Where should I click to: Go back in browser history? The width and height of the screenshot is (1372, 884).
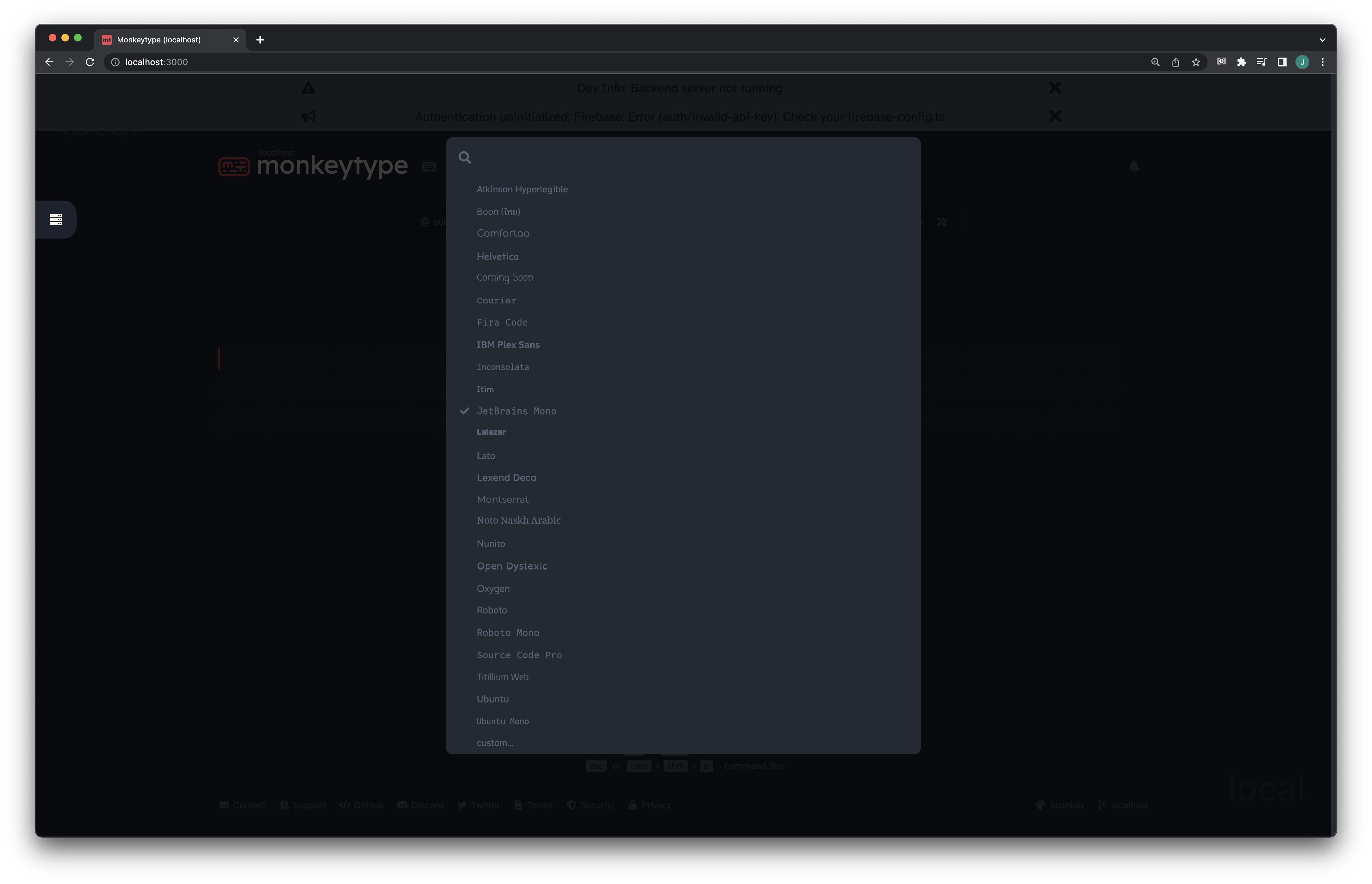click(49, 62)
